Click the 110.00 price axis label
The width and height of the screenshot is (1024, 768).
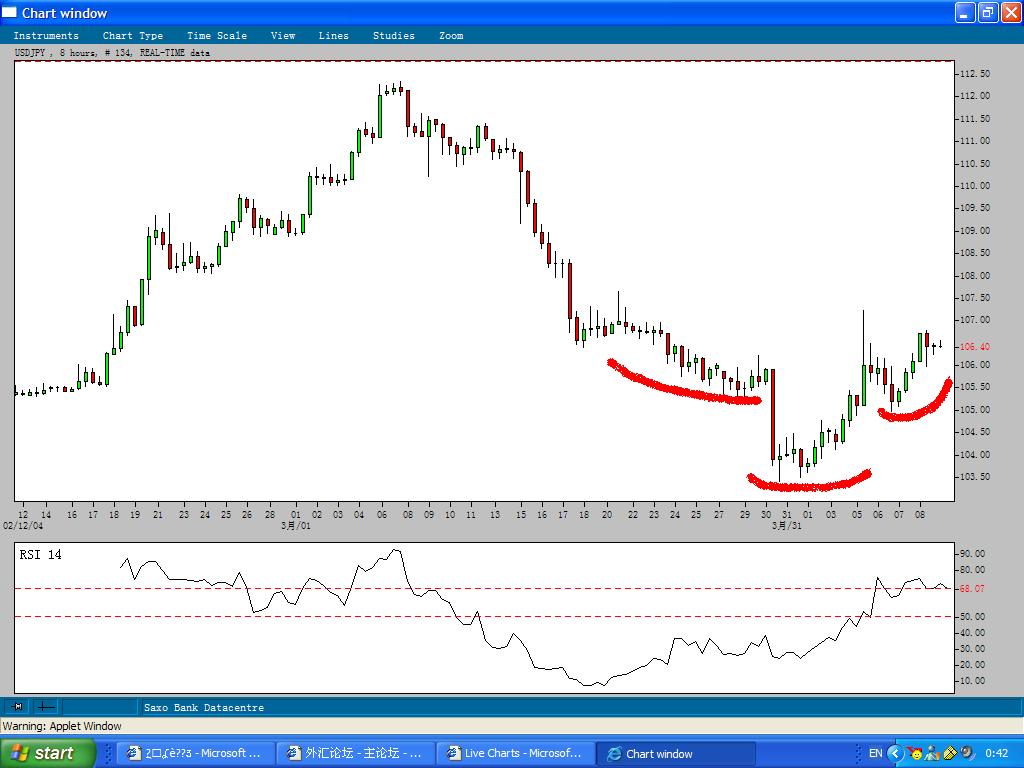pos(974,185)
